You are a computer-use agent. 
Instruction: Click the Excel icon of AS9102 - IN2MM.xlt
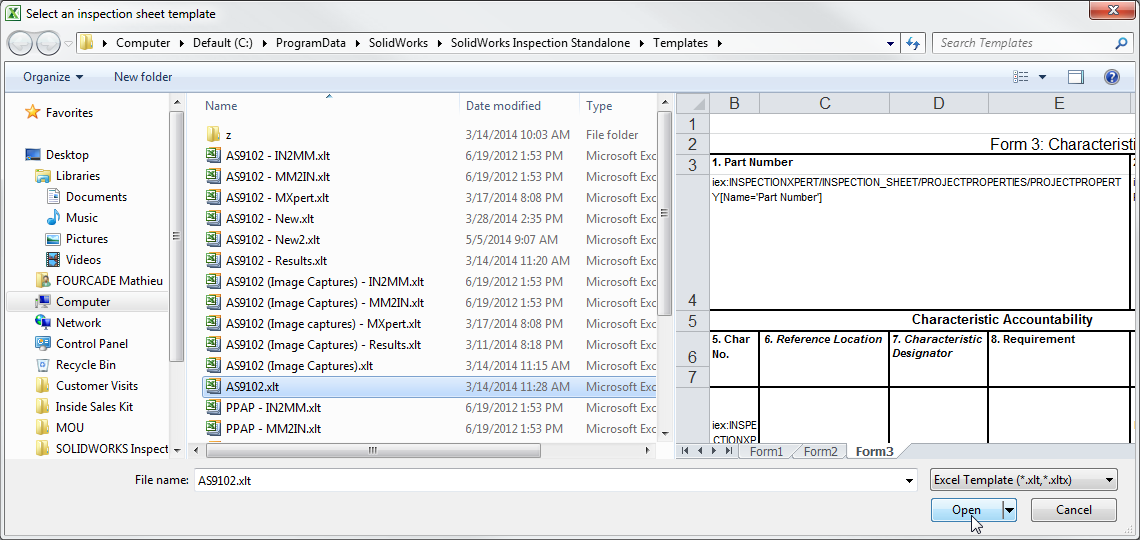coord(213,156)
